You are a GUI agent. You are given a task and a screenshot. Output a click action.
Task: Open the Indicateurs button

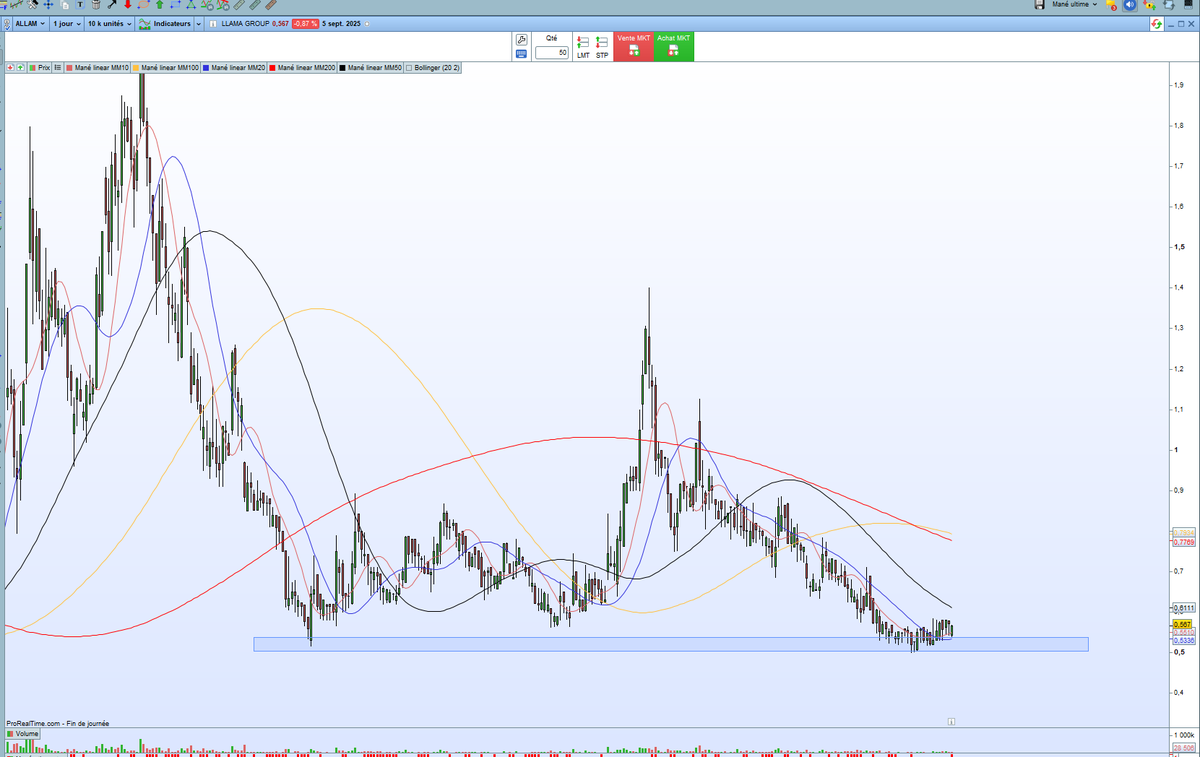pos(164,23)
